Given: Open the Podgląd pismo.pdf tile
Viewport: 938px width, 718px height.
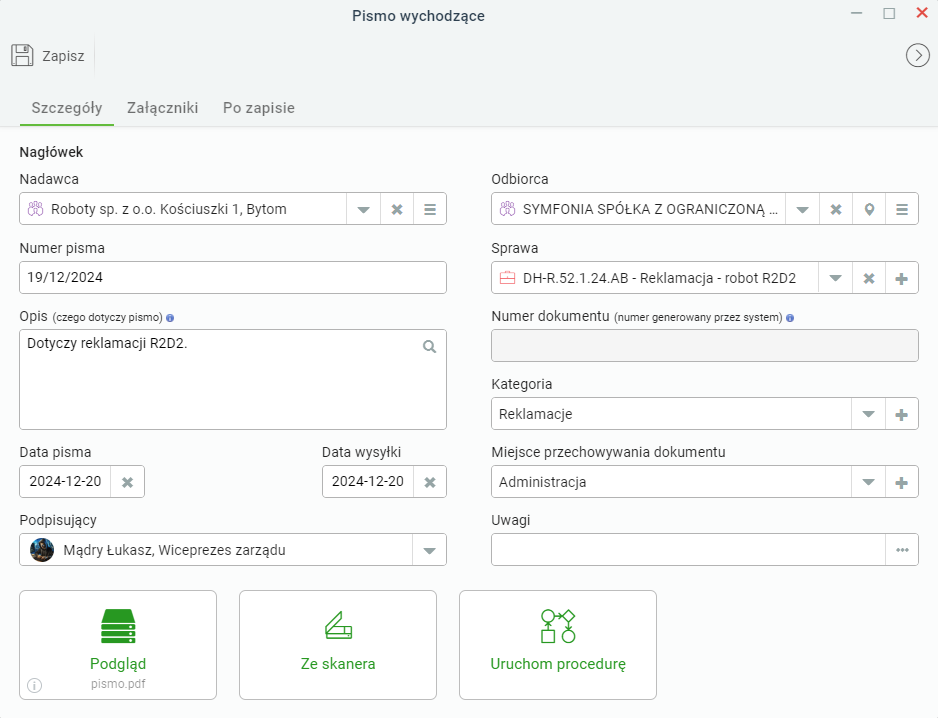Looking at the screenshot, I should (118, 645).
